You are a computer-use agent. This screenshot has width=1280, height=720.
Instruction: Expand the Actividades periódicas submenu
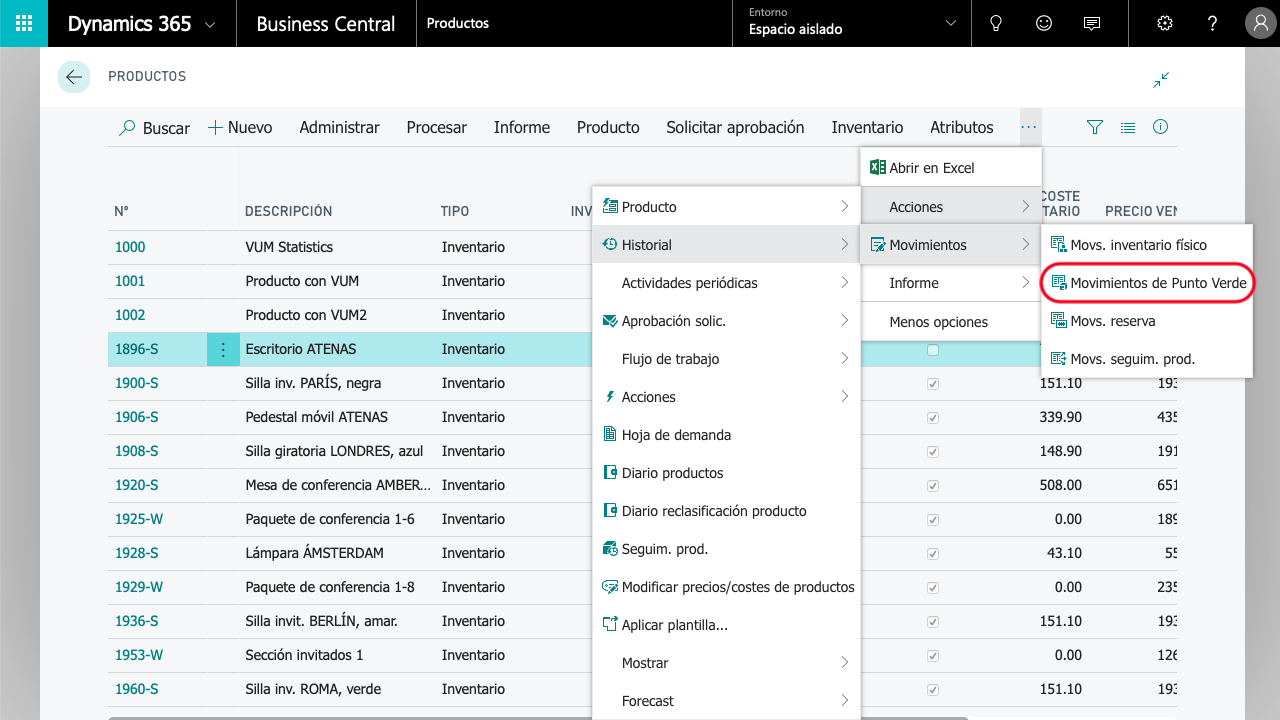click(x=726, y=283)
